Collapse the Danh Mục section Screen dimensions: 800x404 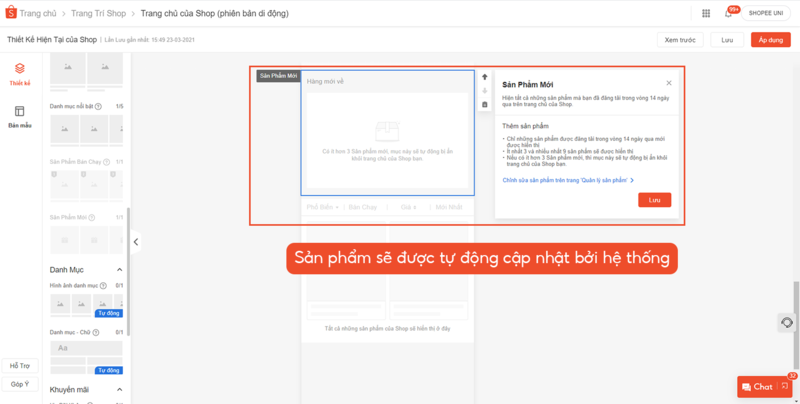[120, 270]
